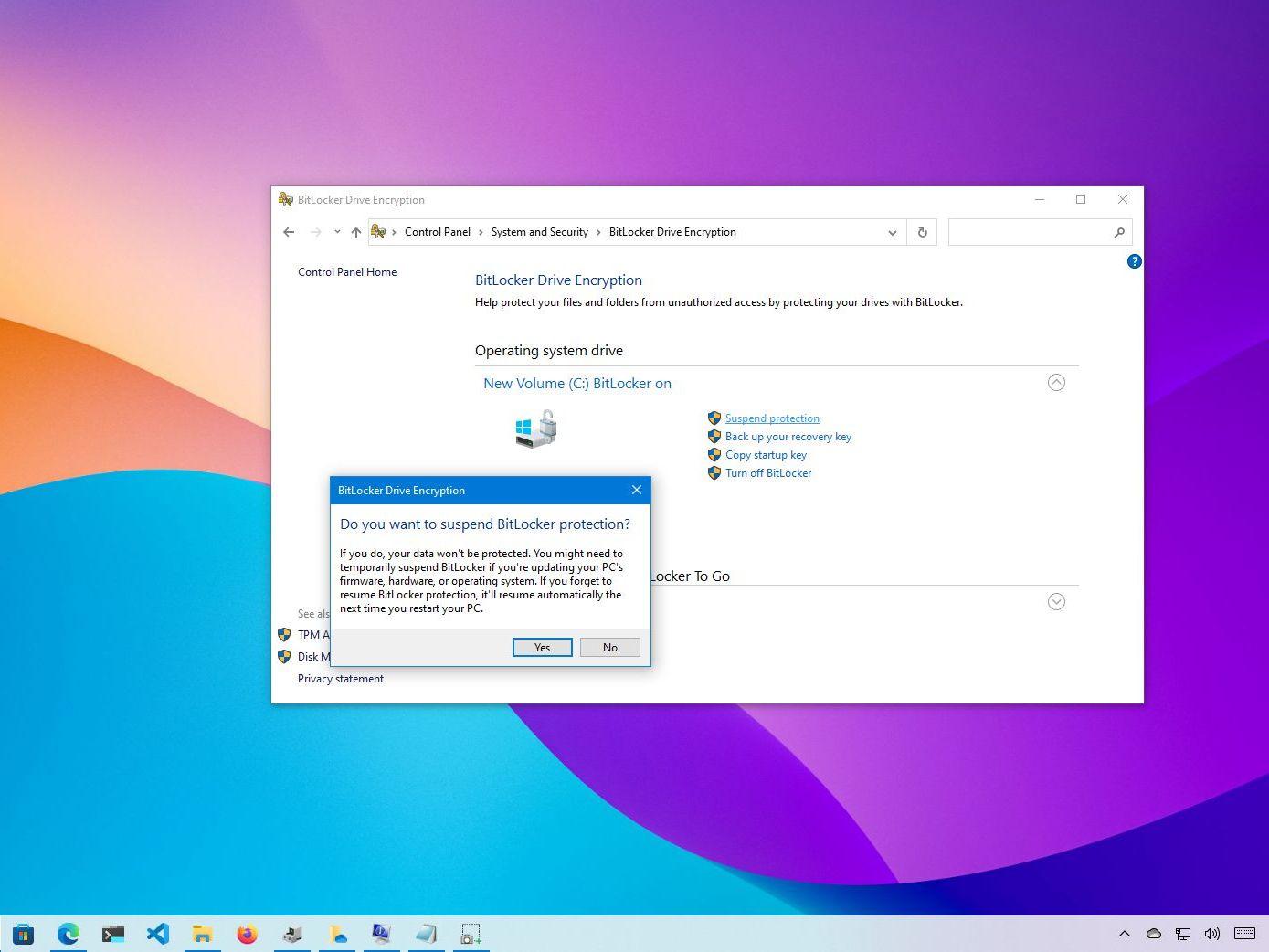
Task: Open the volume control tray icon
Action: (x=1212, y=934)
